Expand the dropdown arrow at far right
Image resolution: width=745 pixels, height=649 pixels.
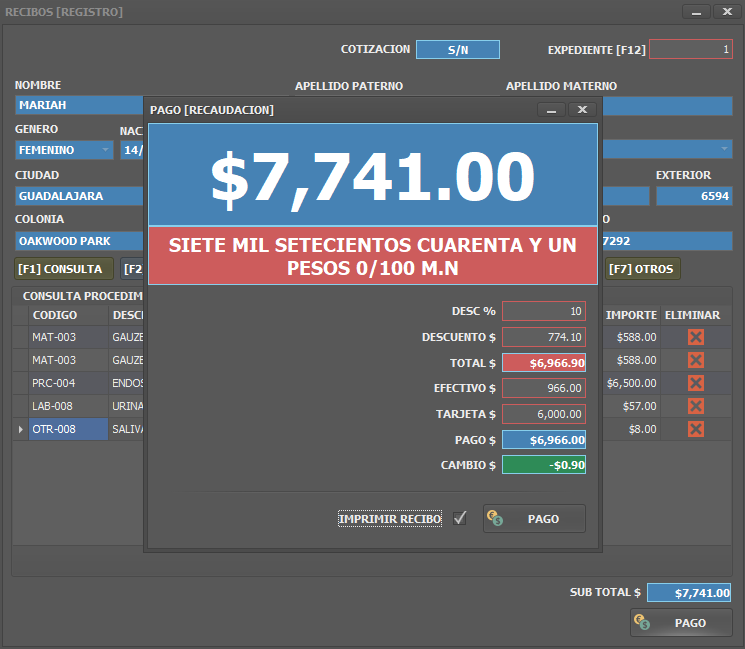(x=725, y=150)
